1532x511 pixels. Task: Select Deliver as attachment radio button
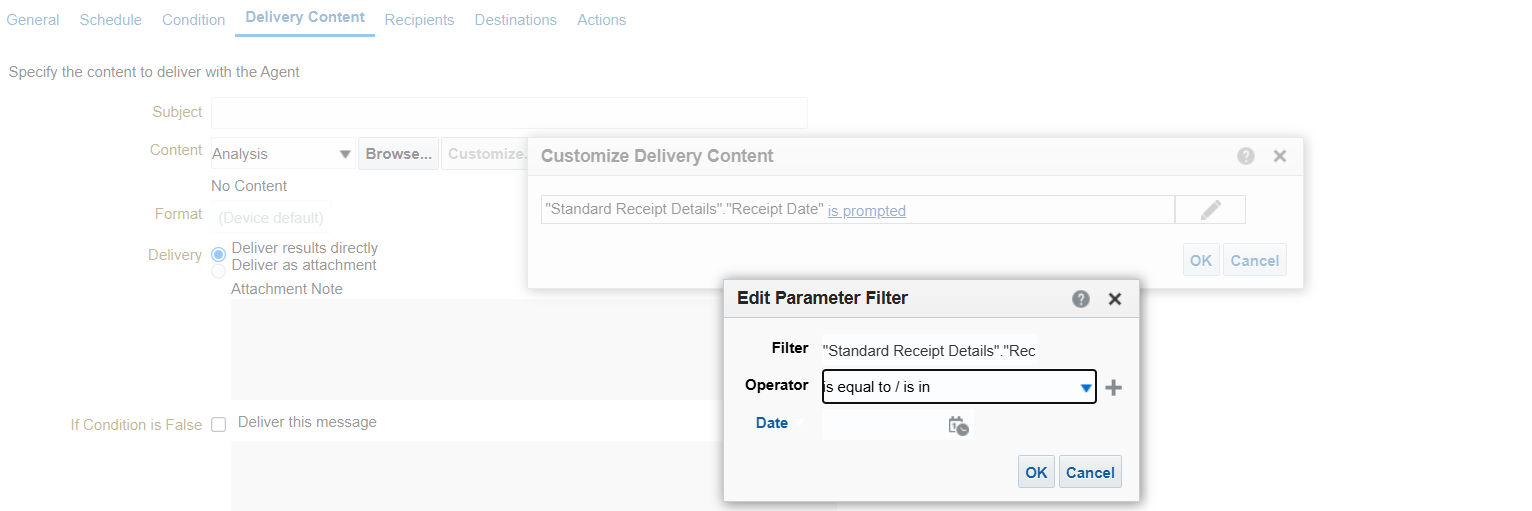(x=219, y=271)
